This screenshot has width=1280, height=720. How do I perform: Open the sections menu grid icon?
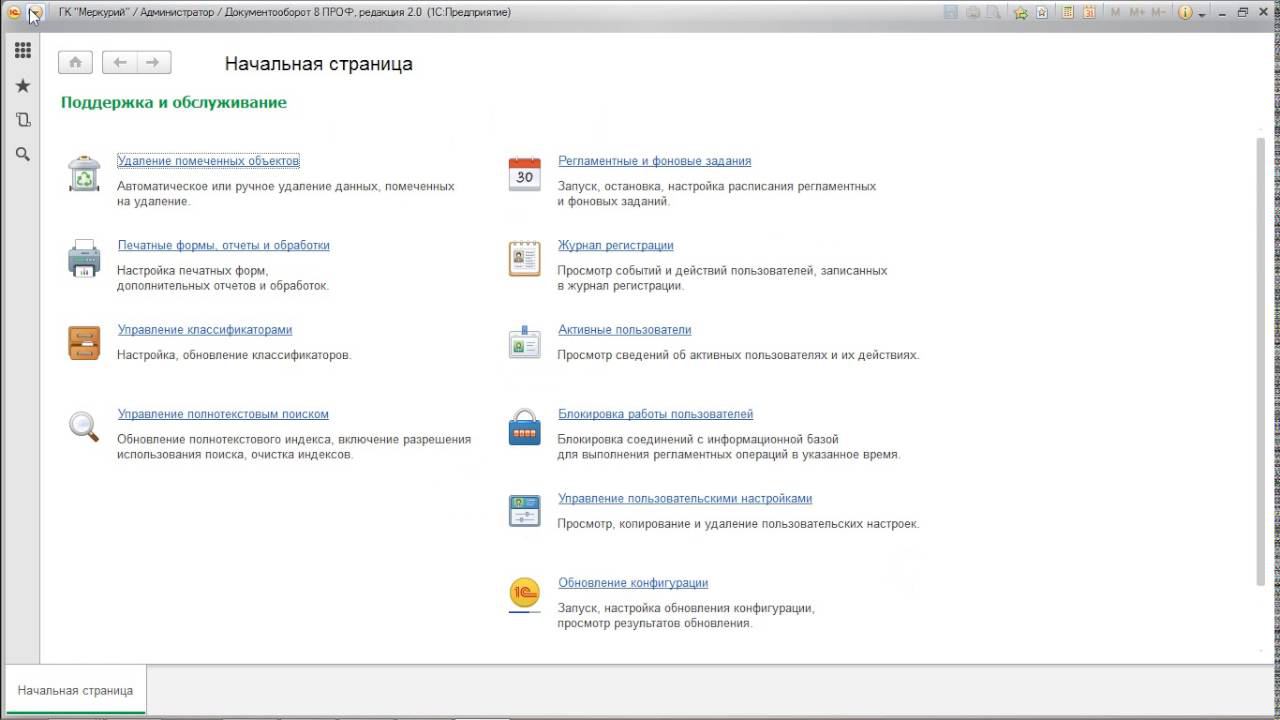(22, 50)
